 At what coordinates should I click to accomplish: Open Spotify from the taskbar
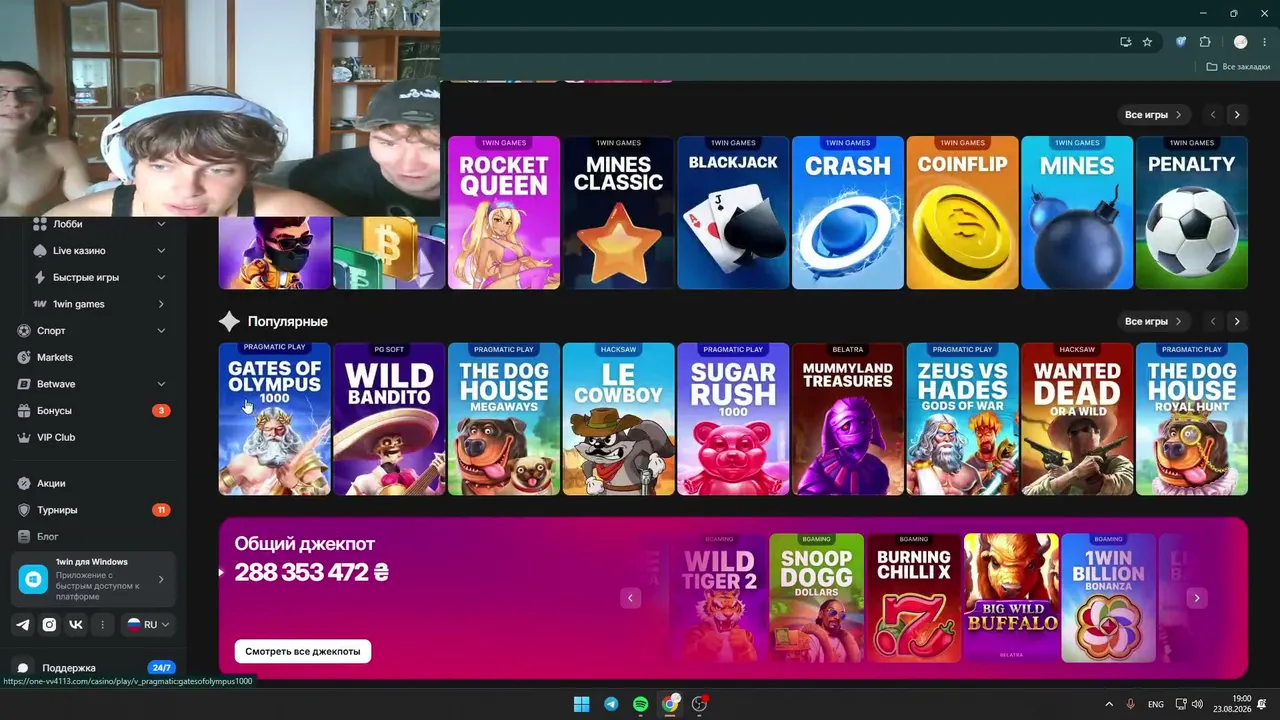[x=641, y=704]
